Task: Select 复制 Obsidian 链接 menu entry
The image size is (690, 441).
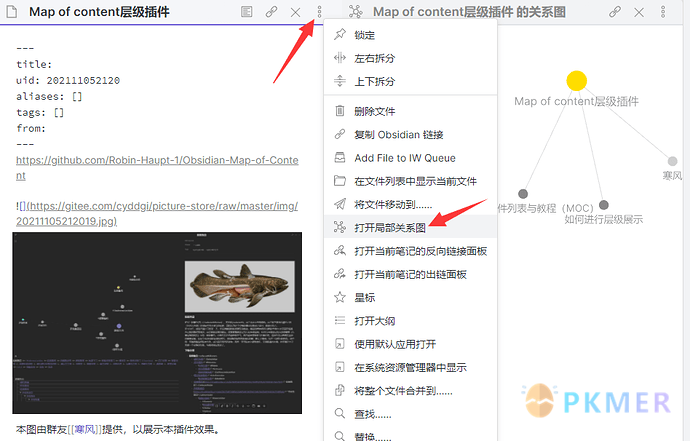Action: pos(410,135)
